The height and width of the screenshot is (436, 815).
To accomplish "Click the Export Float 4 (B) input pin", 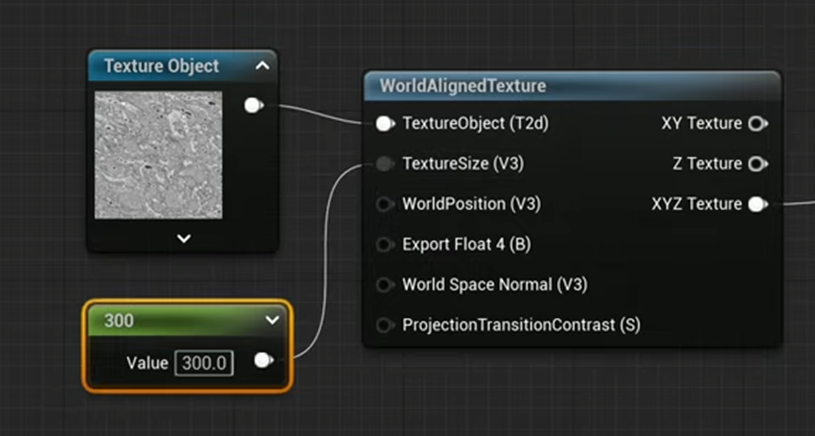I will [x=385, y=245].
